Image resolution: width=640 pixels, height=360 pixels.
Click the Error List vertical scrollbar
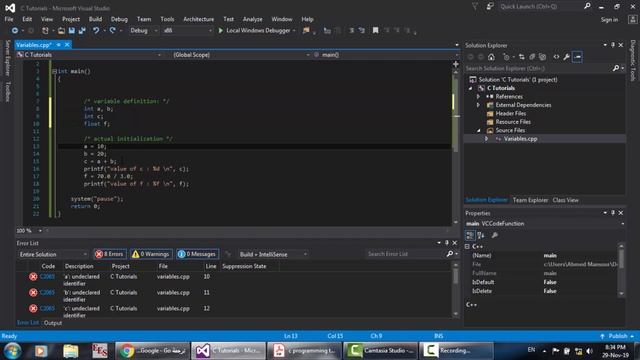click(x=456, y=289)
